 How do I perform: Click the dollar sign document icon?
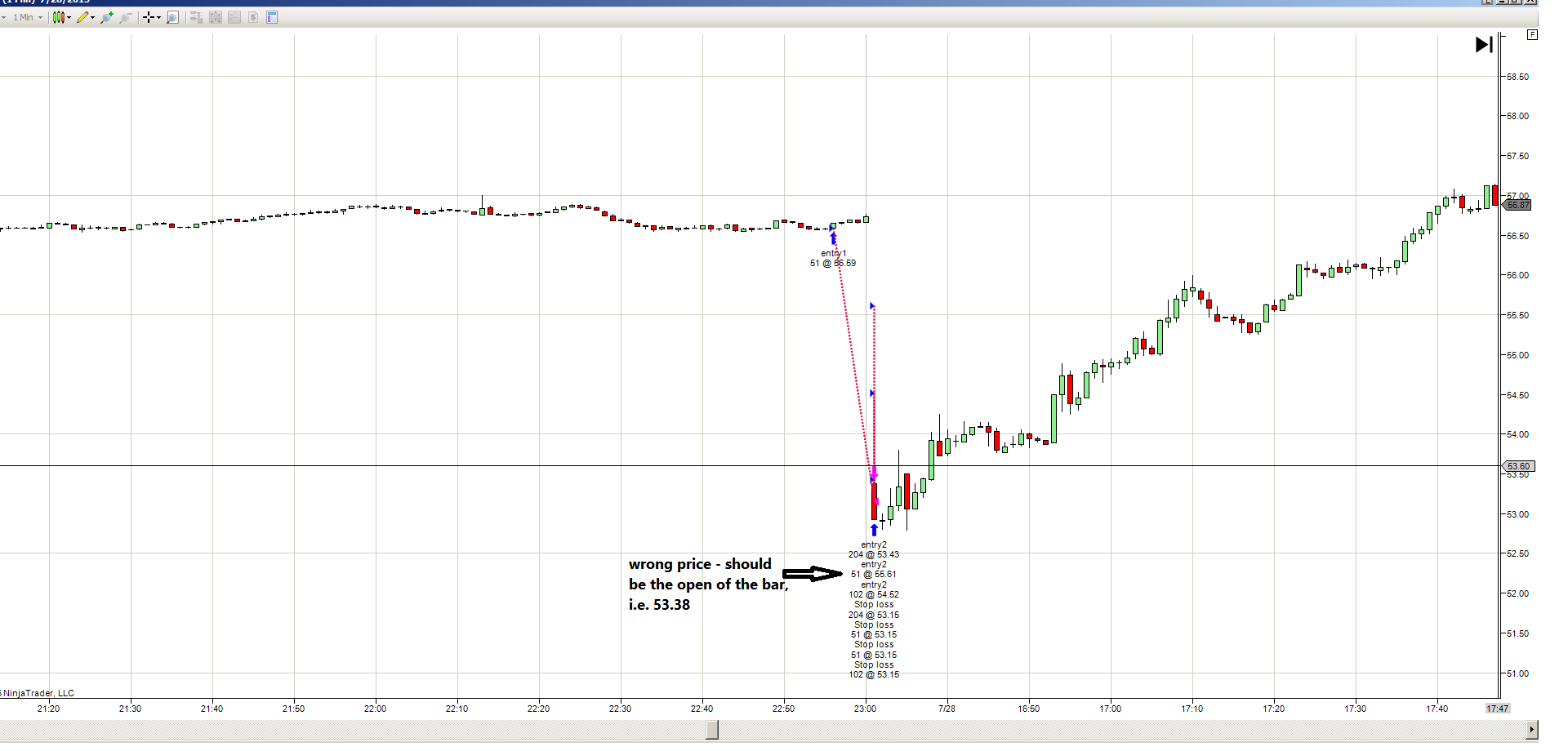click(x=253, y=17)
